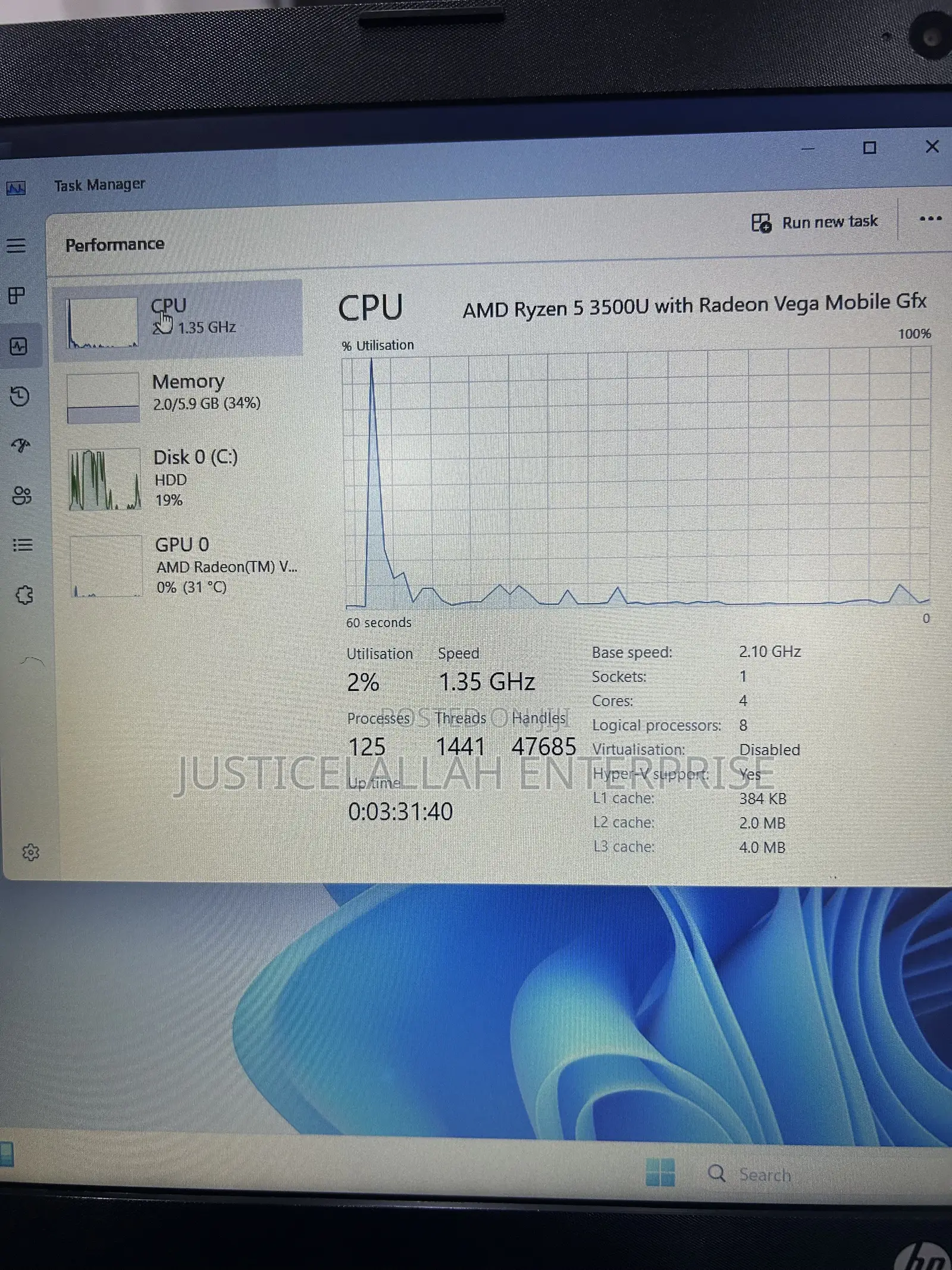Click the 60 seconds graph axis label
The image size is (952, 1270).
point(378,623)
